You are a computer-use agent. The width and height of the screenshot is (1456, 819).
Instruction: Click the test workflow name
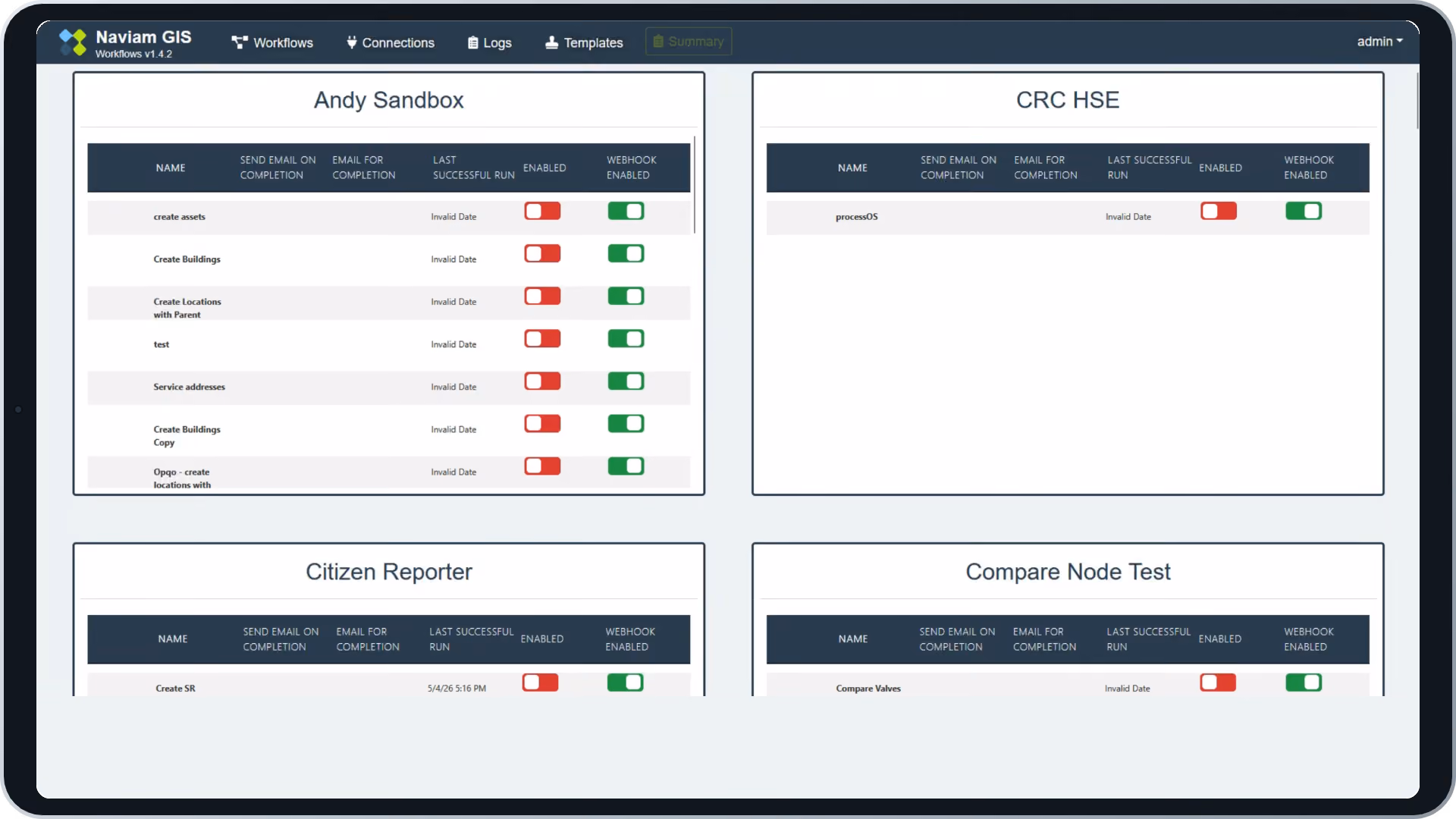pos(161,344)
